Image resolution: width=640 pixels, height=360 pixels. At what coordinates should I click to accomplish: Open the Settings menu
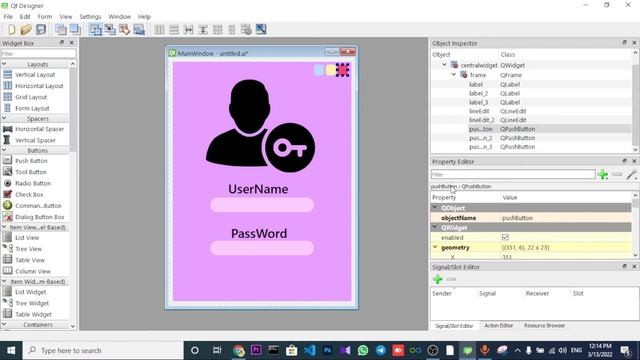[x=90, y=17]
